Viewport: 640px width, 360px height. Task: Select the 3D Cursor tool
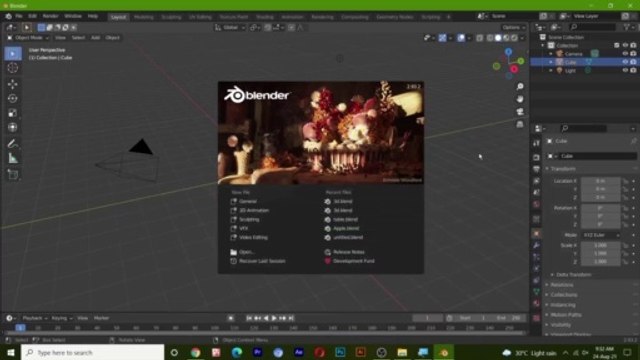[13, 68]
